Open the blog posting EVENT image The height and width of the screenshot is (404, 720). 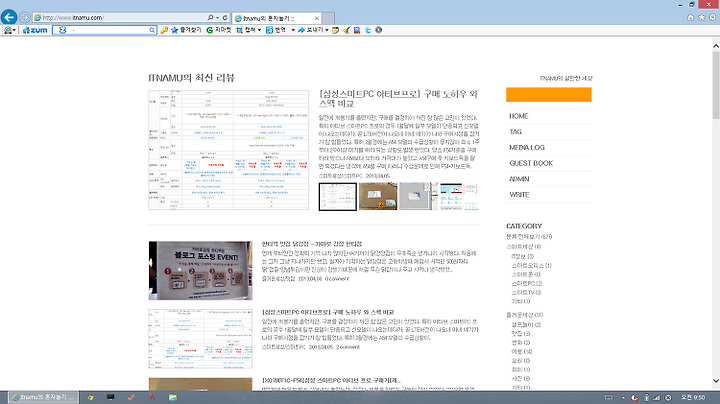[200, 271]
